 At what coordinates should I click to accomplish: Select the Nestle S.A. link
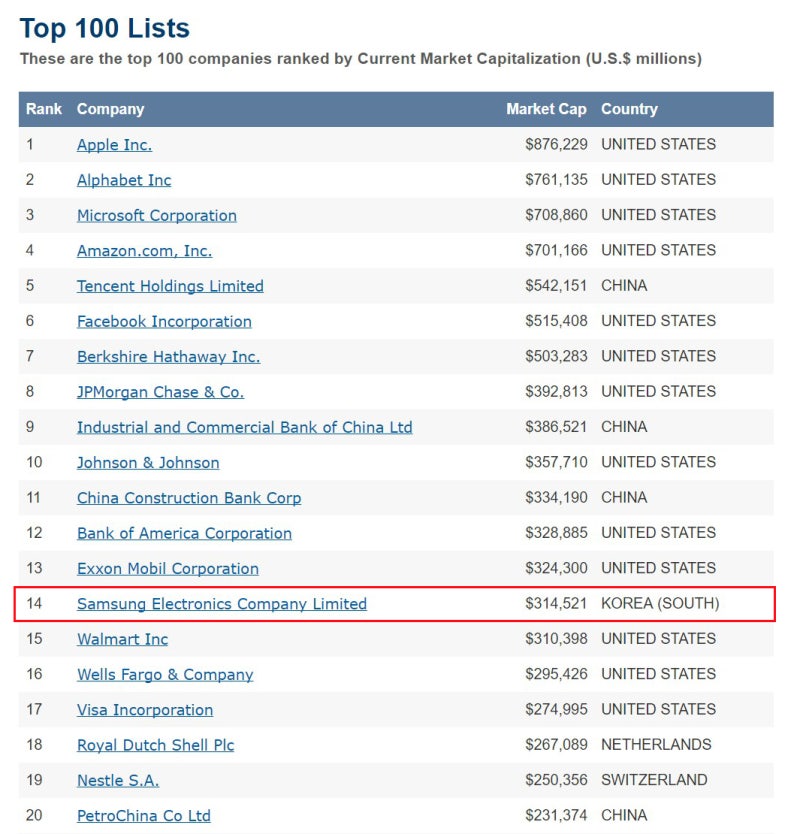pyautogui.click(x=118, y=780)
